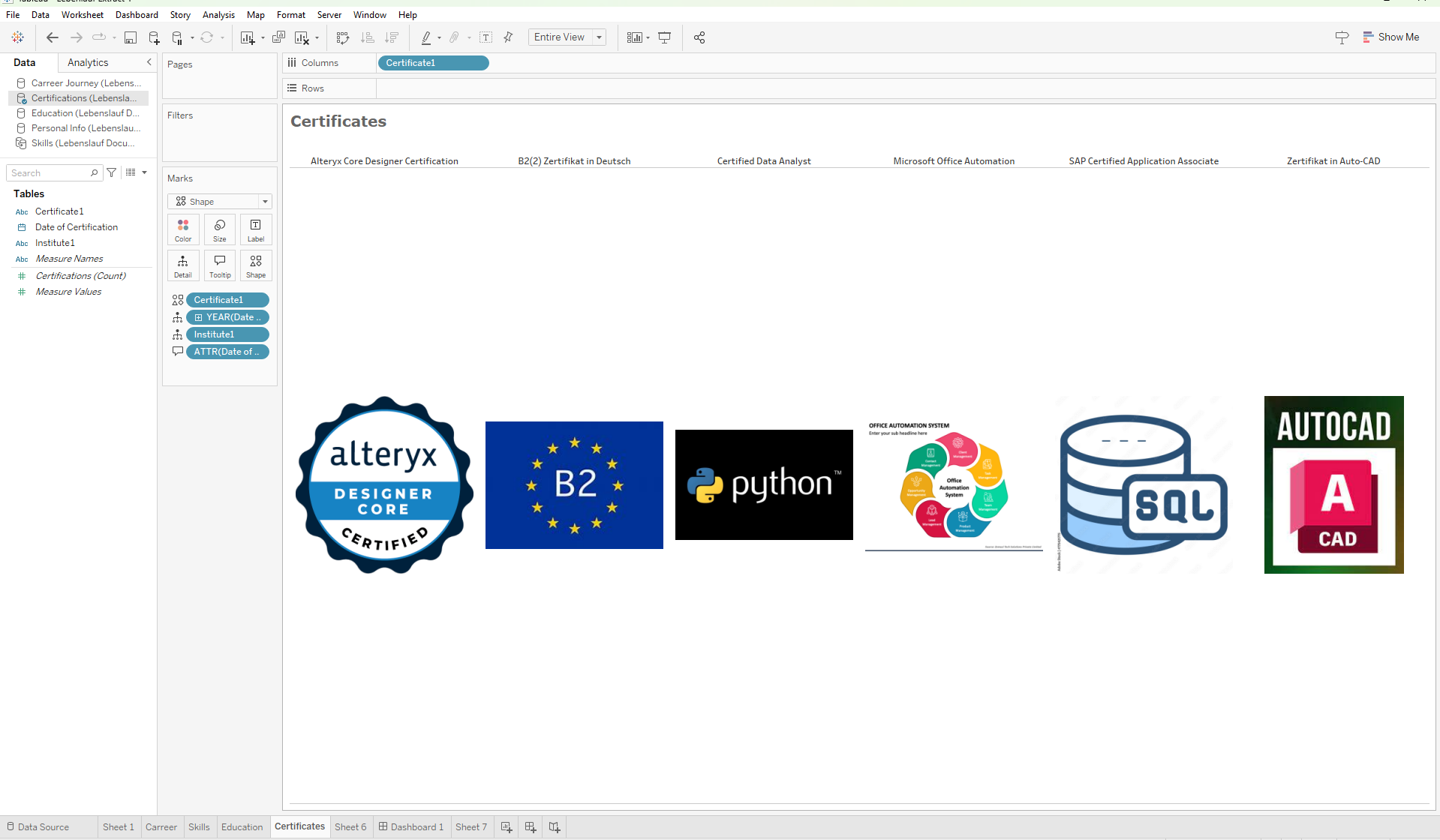Click the Presentation Mode icon
This screenshot has width=1440, height=840.
point(664,37)
